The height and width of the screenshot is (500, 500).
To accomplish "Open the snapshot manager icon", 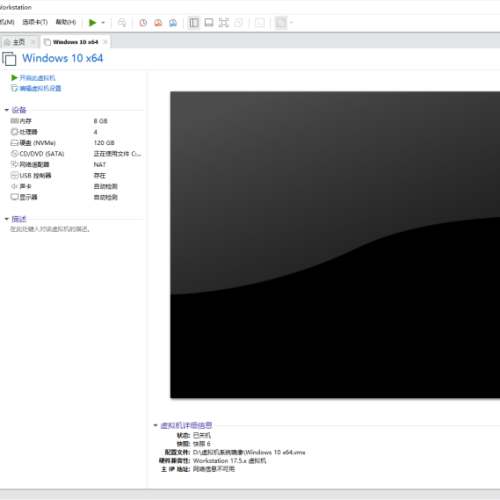I will (x=173, y=23).
